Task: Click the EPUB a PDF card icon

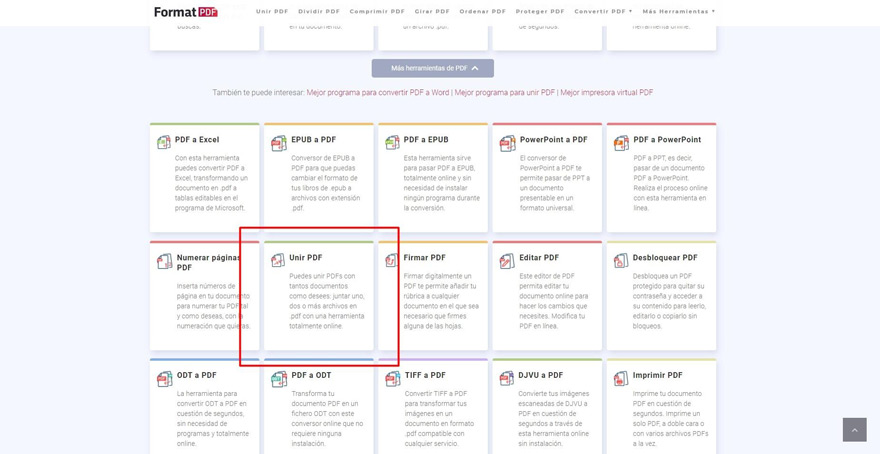Action: click(x=279, y=143)
